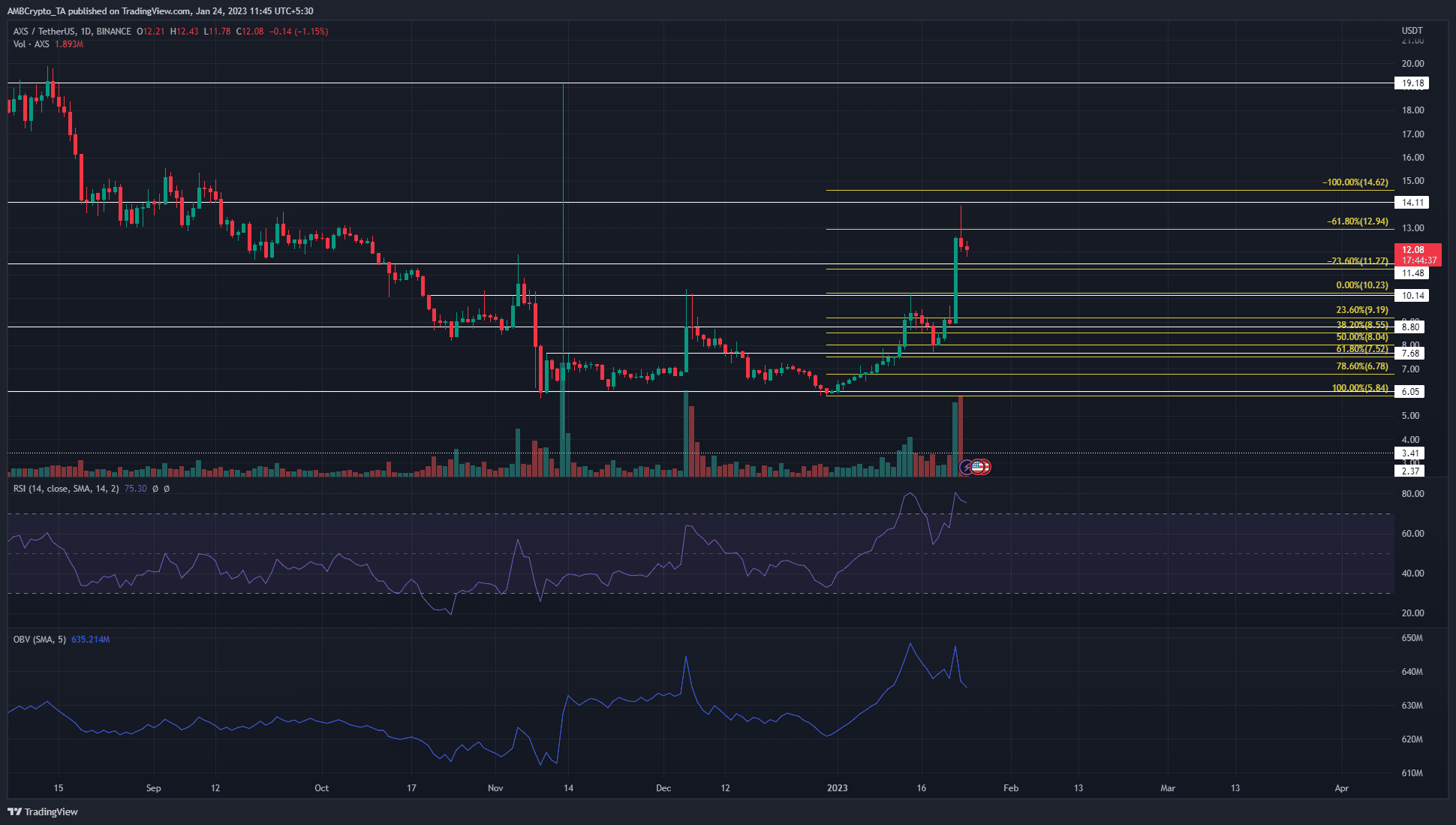Click the -61.80%(12.94) Fibonacci label
The width and height of the screenshot is (1456, 825).
1358,221
